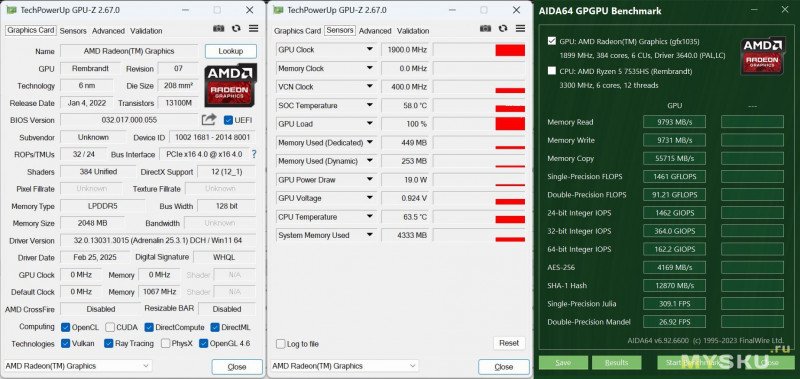Click the Bus Interface question mark help icon
This screenshot has width=800, height=379.
point(254,154)
